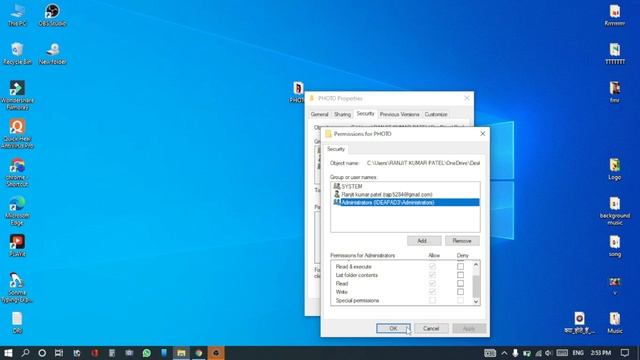Switch to Chrome on taskbar

[x=199, y=353]
